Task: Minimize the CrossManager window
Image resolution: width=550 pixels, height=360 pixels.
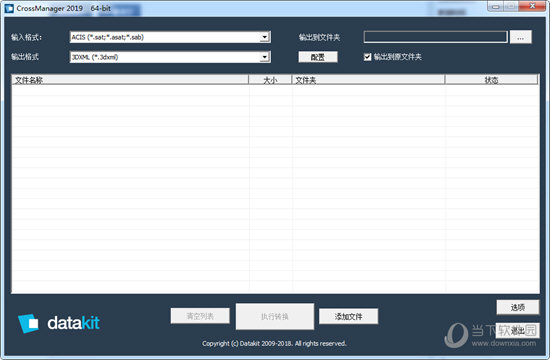Action: [496, 6]
